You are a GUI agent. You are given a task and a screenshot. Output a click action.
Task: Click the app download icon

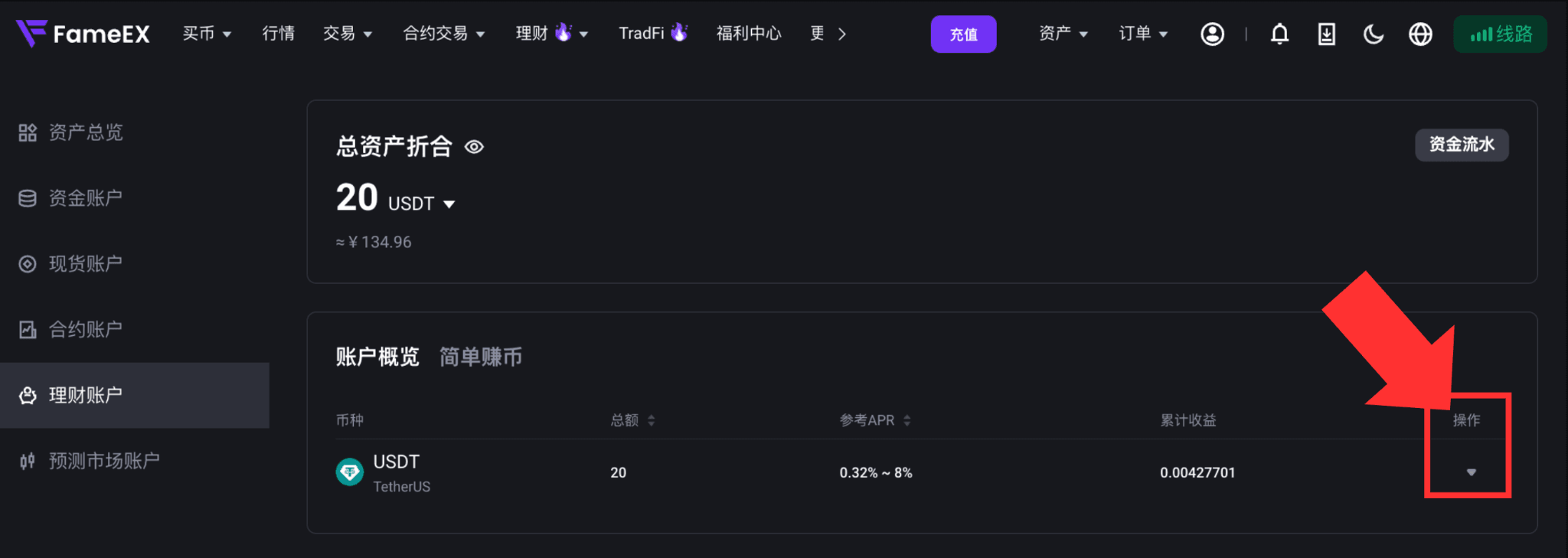point(1326,34)
